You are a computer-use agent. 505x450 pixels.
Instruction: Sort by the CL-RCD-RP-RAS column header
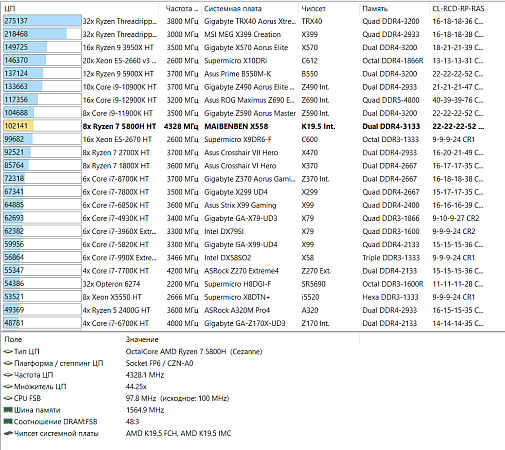[x=458, y=8]
